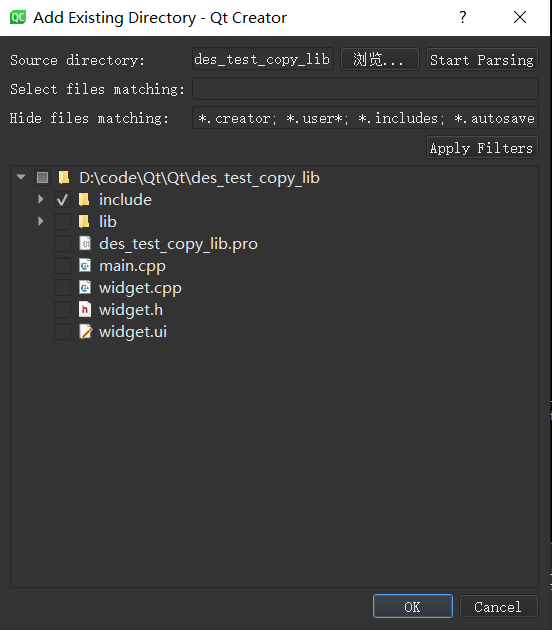The height and width of the screenshot is (630, 552).
Task: Open the help question mark button
Action: tap(463, 17)
